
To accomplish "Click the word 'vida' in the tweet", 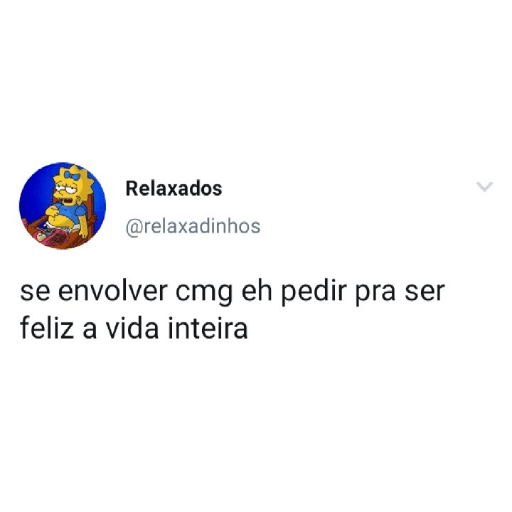I will click(x=132, y=328).
